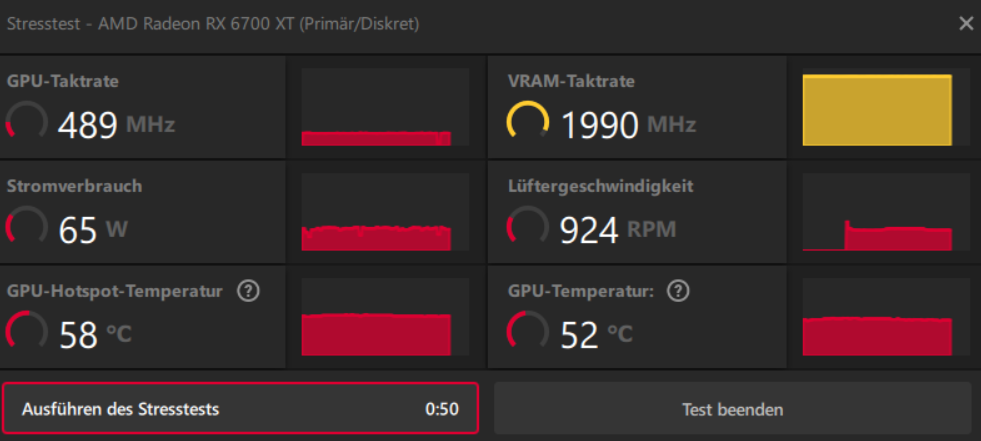Click the Ausführen des Stresstests progress bar
The height and width of the screenshot is (441, 981).
point(240,409)
